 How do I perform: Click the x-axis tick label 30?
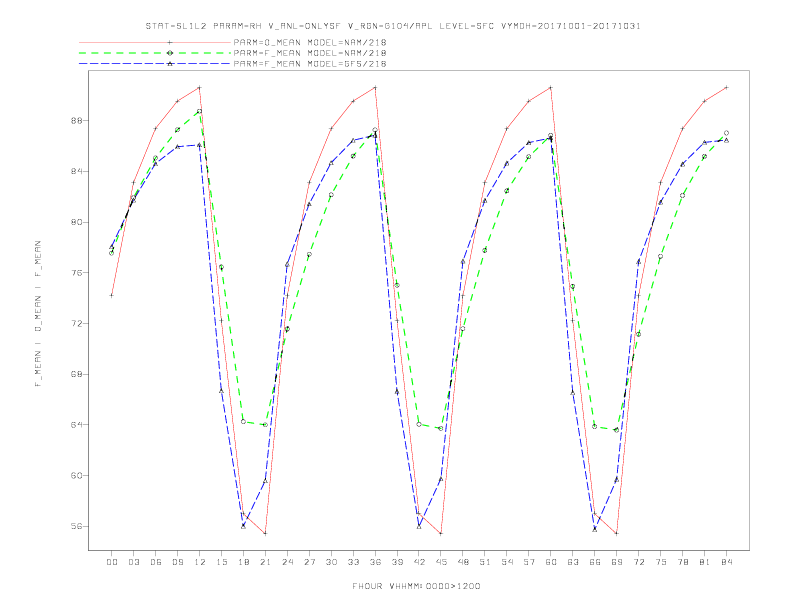point(331,562)
